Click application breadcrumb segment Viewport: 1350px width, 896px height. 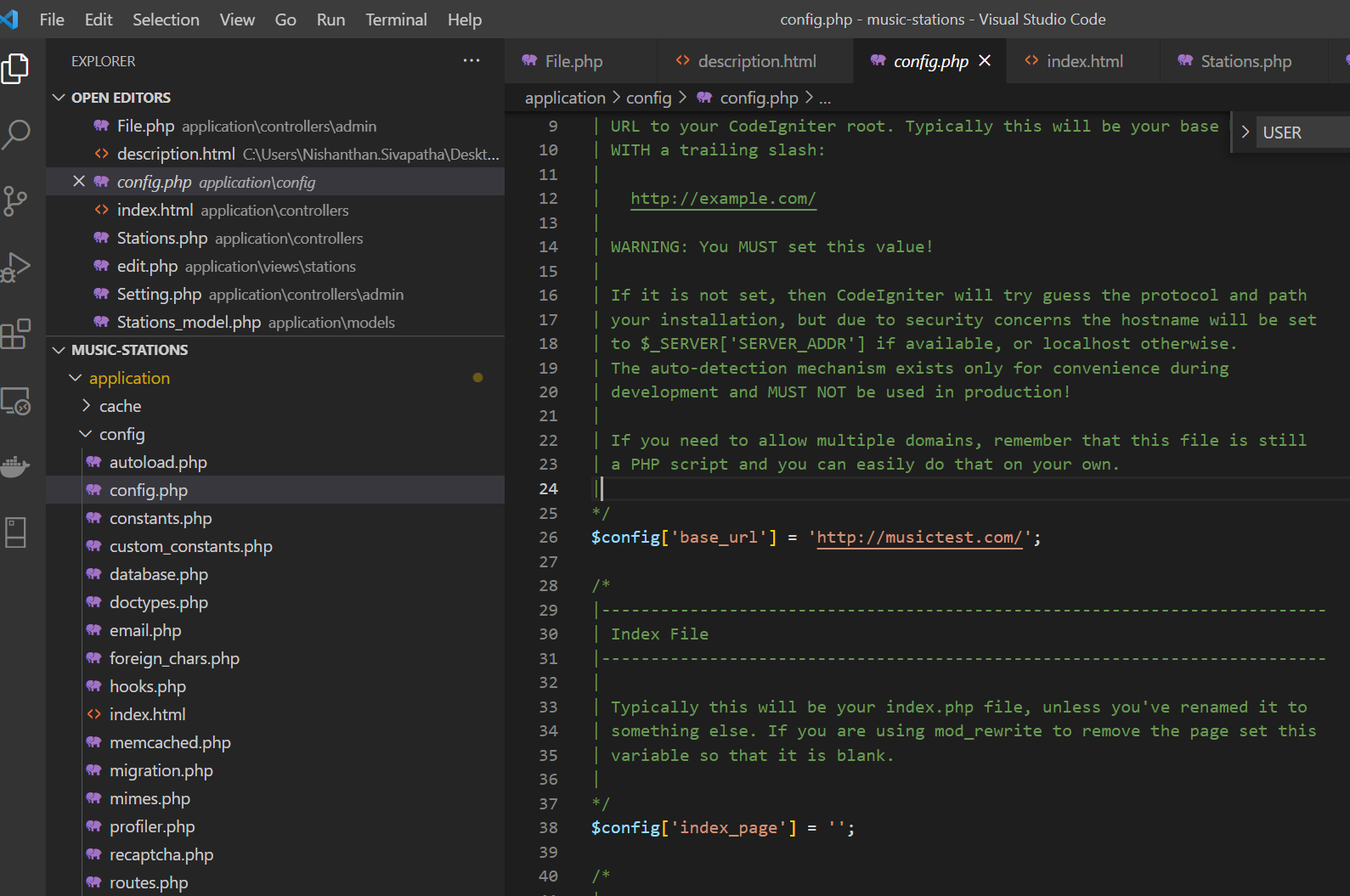pyautogui.click(x=565, y=98)
